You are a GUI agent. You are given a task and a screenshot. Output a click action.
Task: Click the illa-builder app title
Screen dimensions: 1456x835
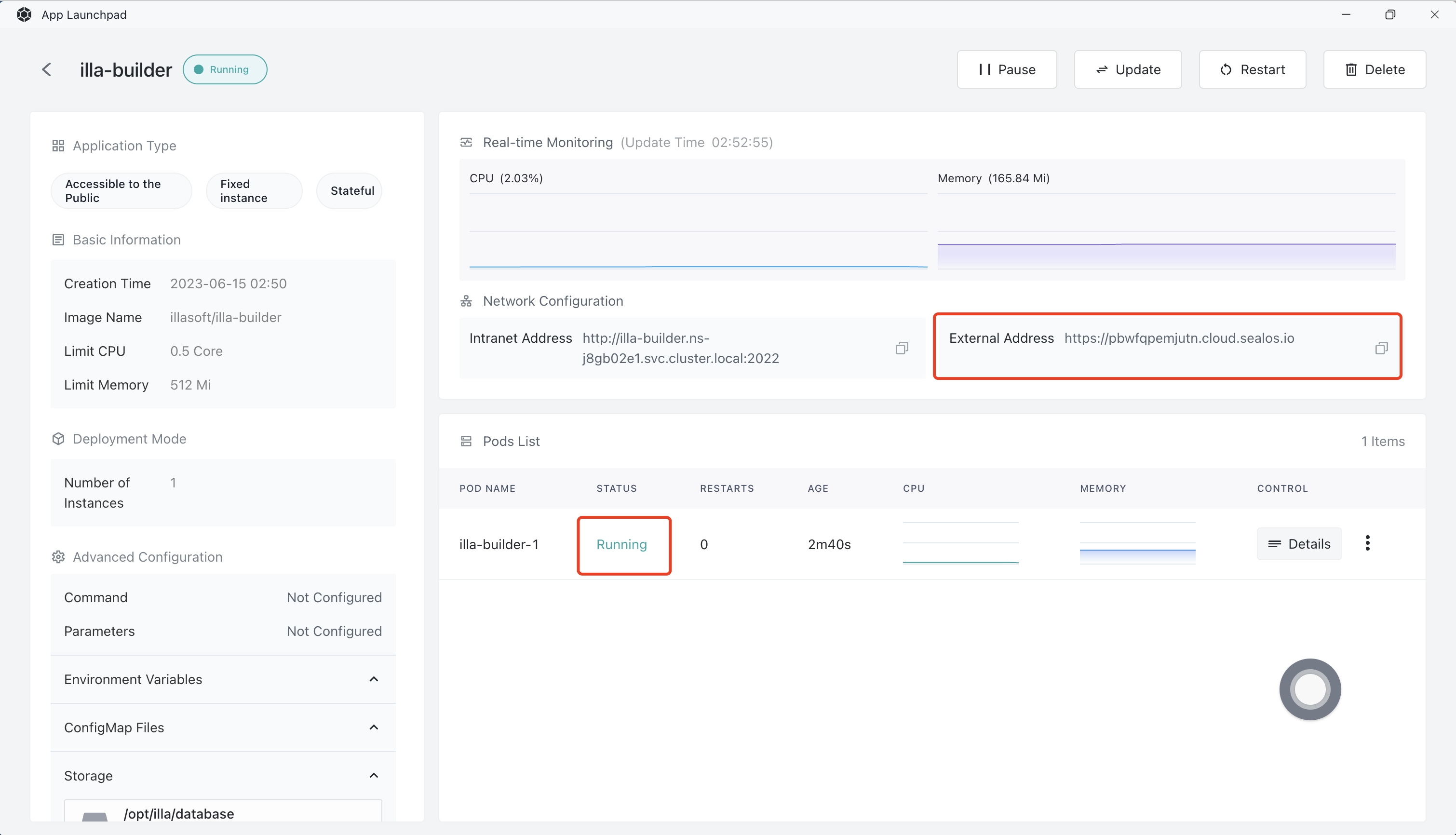pos(125,70)
